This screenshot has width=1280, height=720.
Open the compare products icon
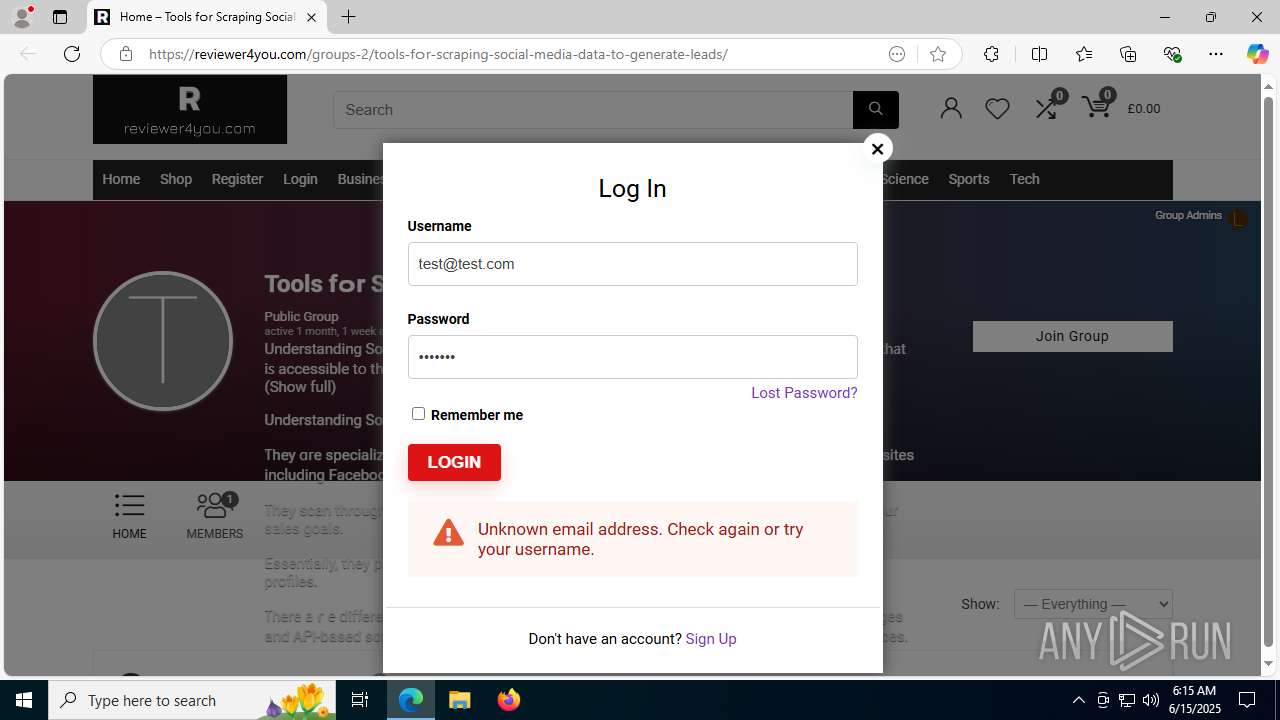[x=1046, y=108]
